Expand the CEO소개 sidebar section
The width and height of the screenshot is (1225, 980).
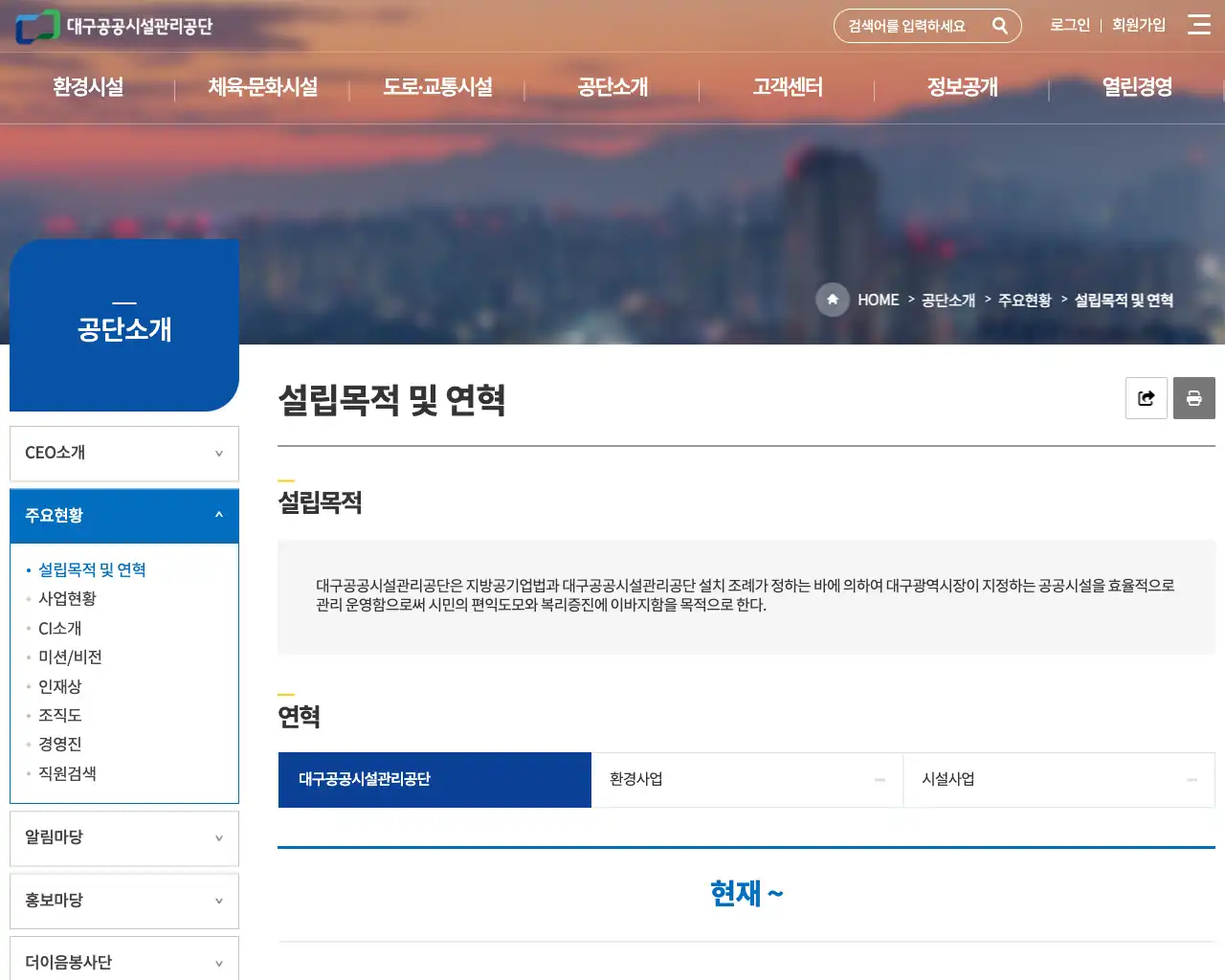(123, 453)
